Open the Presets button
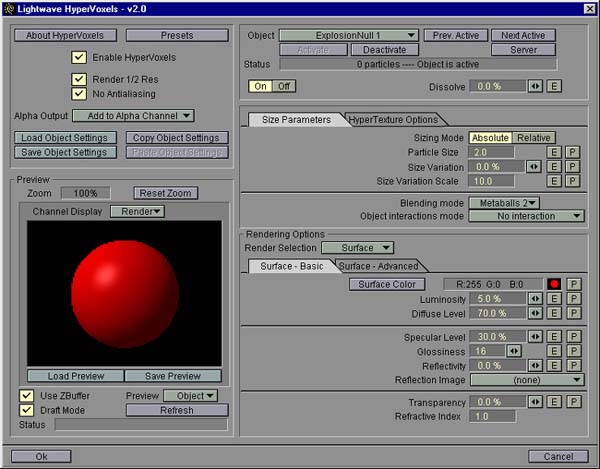600x469 pixels. click(x=177, y=36)
